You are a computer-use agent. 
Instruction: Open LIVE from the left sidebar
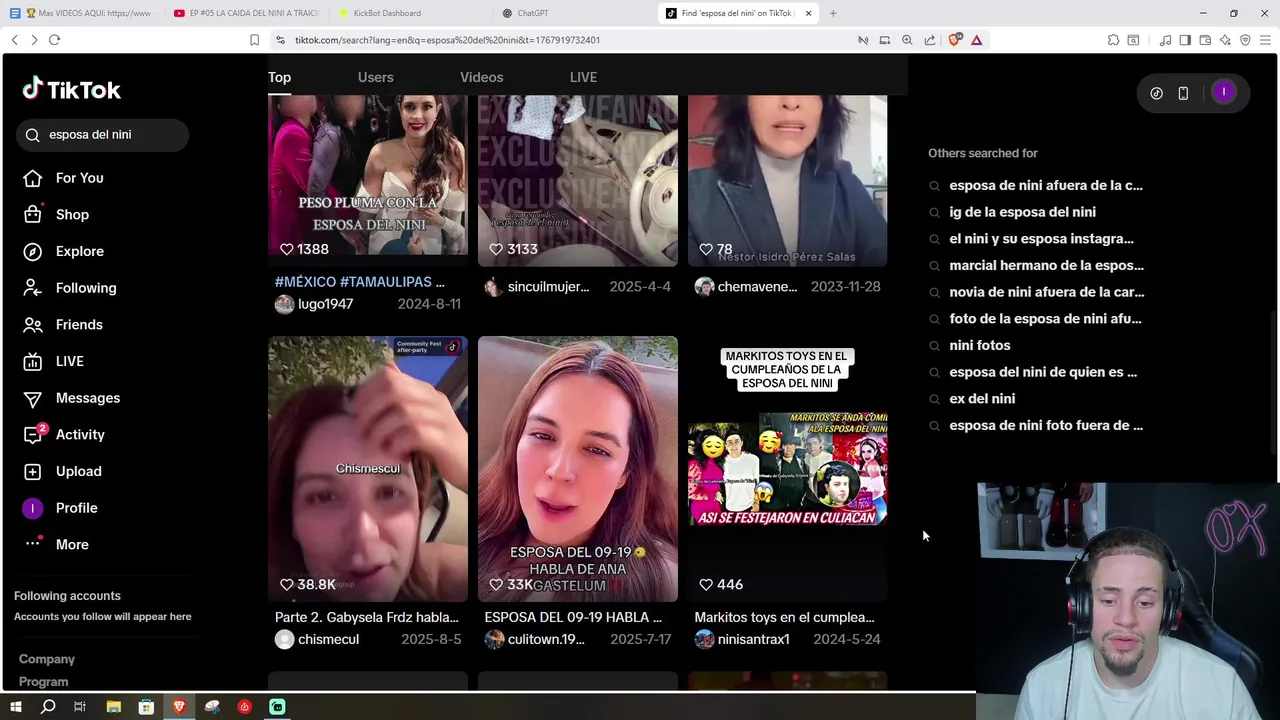point(54,361)
